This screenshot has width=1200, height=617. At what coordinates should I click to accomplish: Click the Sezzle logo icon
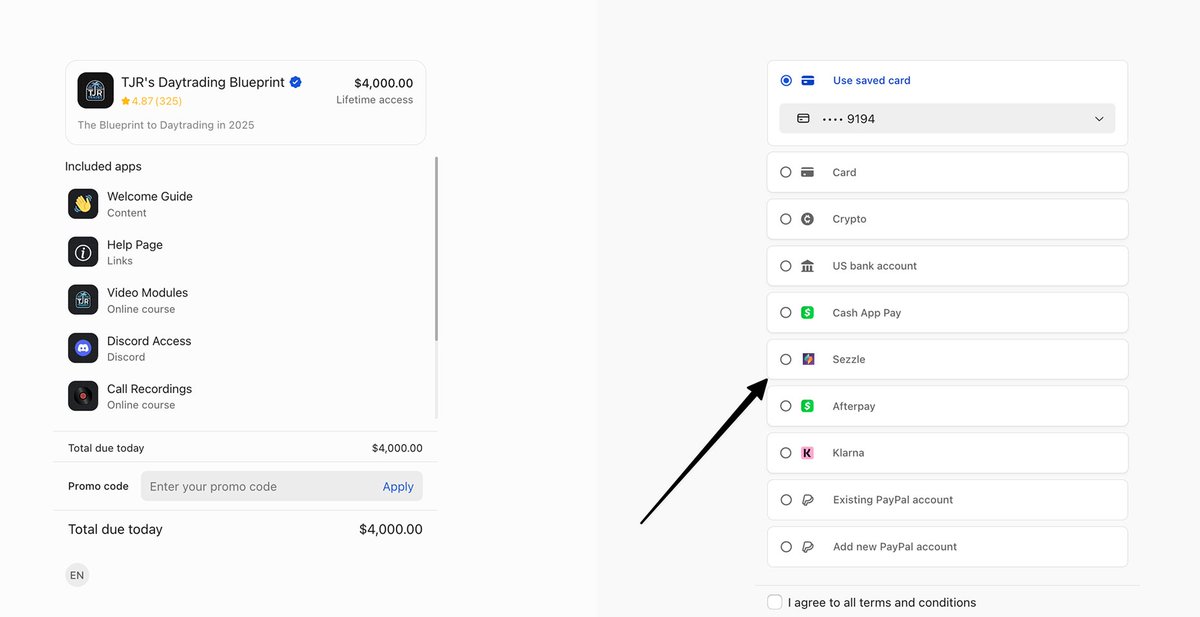[808, 359]
